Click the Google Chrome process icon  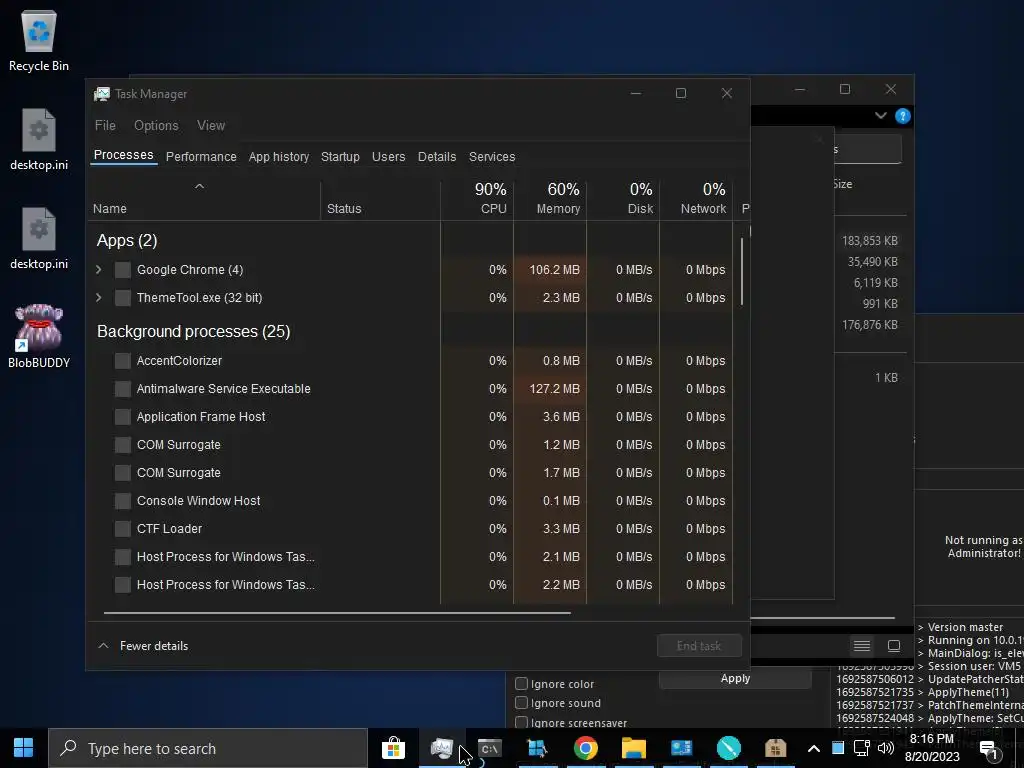(123, 270)
